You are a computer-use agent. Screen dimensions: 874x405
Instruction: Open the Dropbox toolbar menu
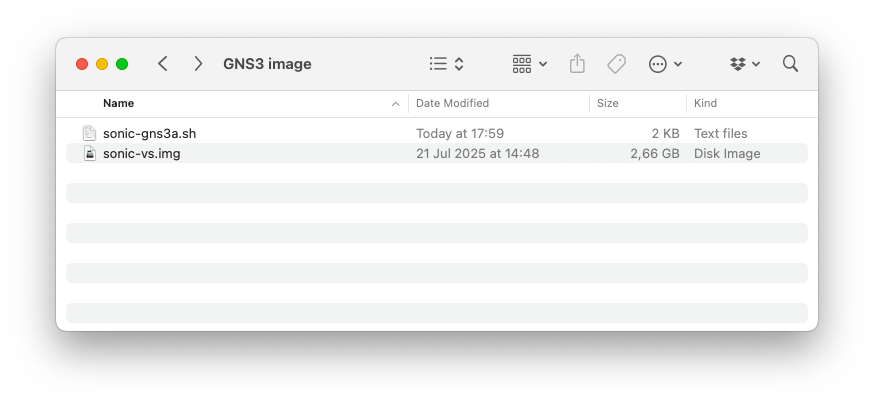click(745, 64)
